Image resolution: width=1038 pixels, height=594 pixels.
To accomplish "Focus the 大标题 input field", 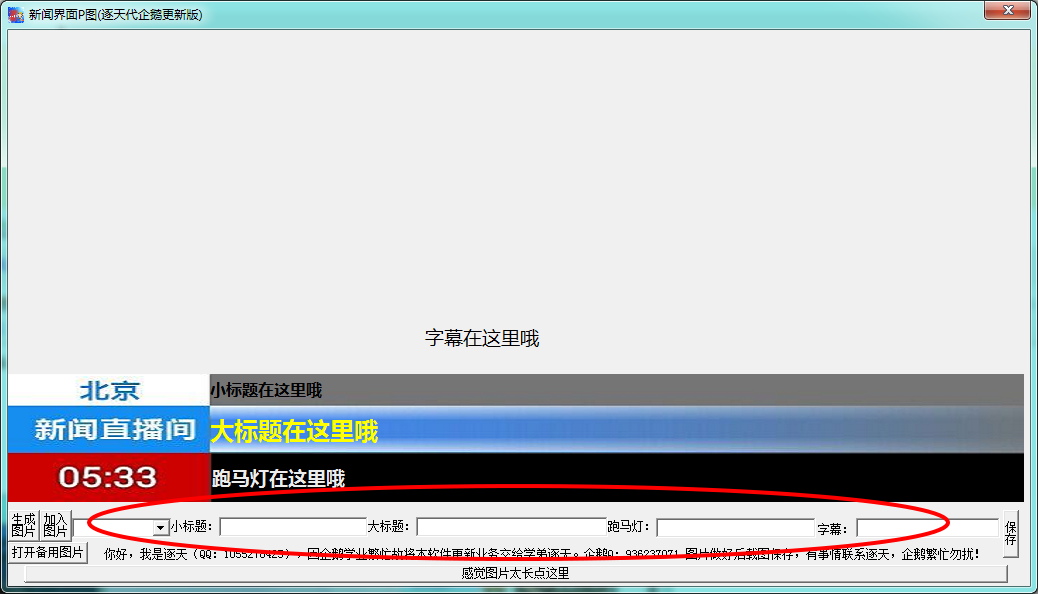I will [511, 527].
